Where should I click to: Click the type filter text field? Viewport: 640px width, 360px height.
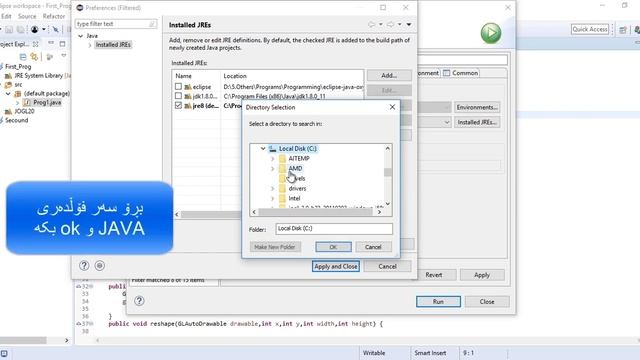point(116,24)
